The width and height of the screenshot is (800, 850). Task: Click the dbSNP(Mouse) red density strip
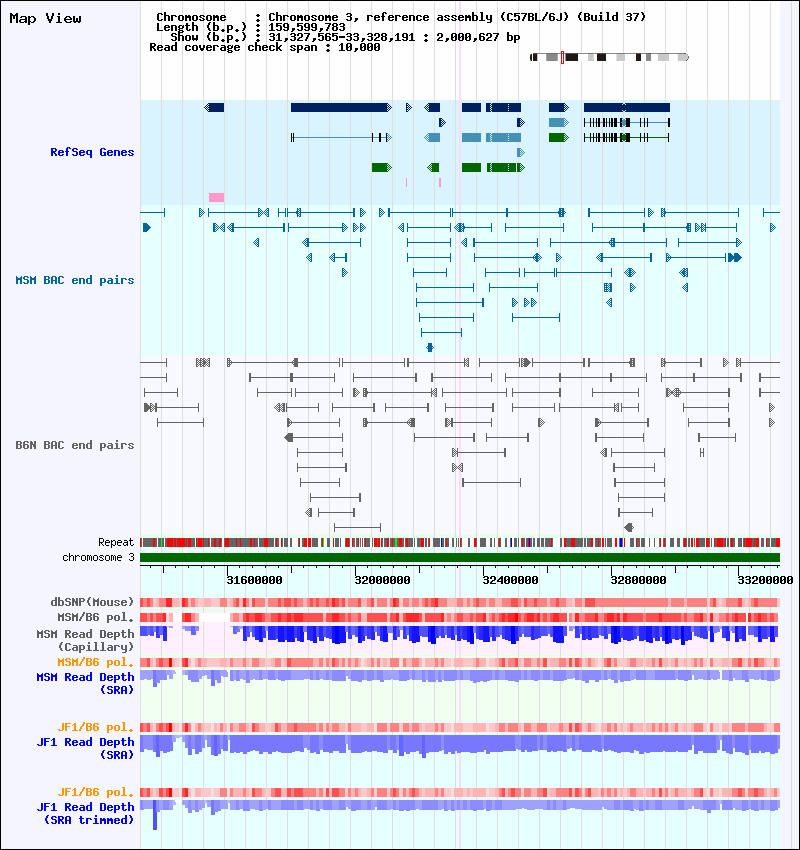click(460, 602)
